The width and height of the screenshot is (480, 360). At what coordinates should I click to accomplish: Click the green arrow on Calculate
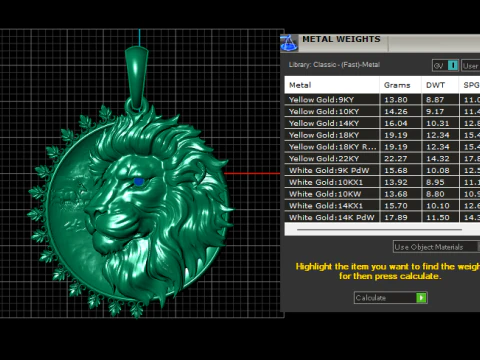[421, 298]
